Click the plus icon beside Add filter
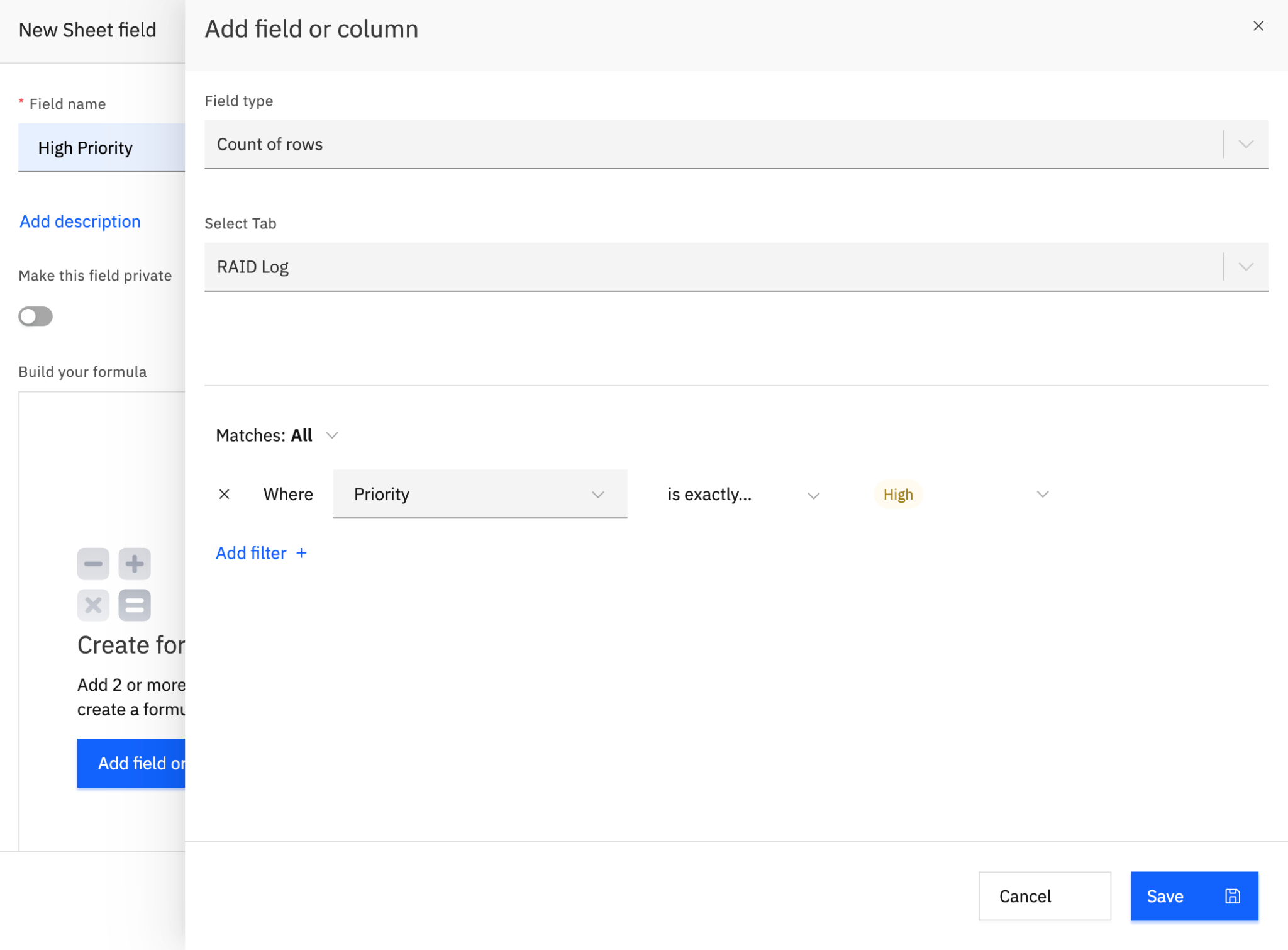The height and width of the screenshot is (950, 1288). (x=302, y=553)
